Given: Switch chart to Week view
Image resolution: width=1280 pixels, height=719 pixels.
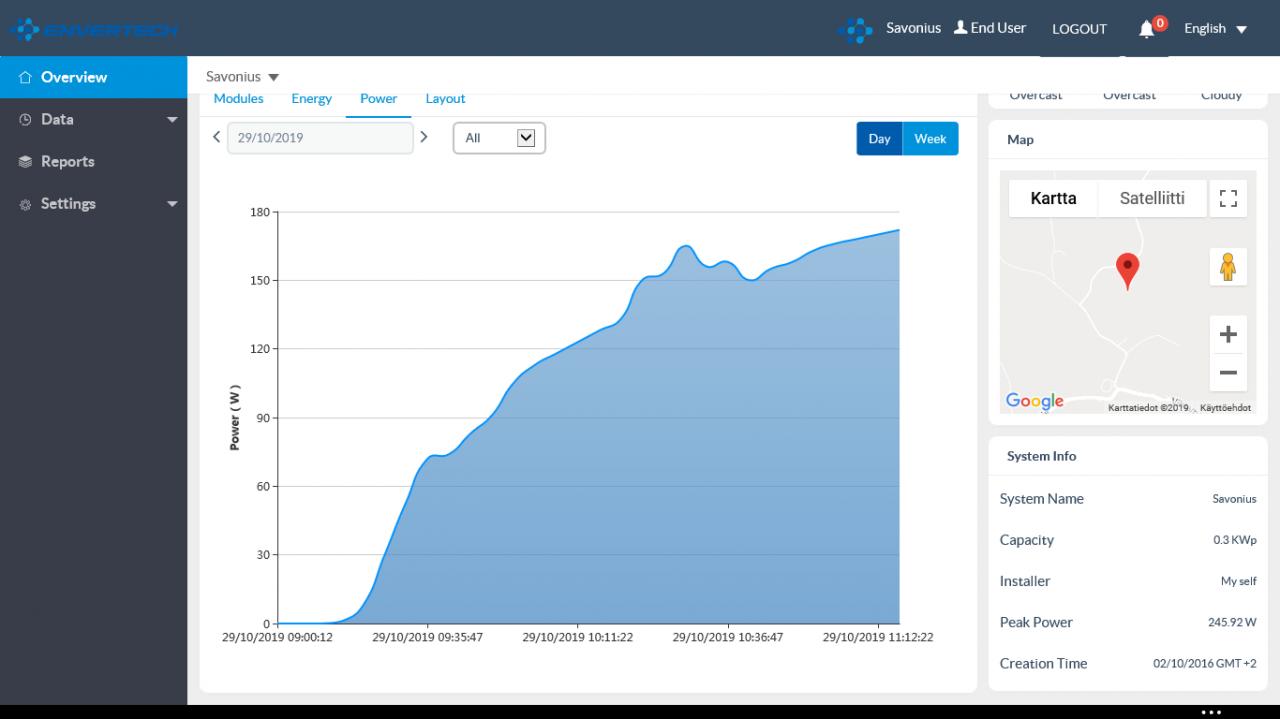Looking at the screenshot, I should click(x=930, y=139).
